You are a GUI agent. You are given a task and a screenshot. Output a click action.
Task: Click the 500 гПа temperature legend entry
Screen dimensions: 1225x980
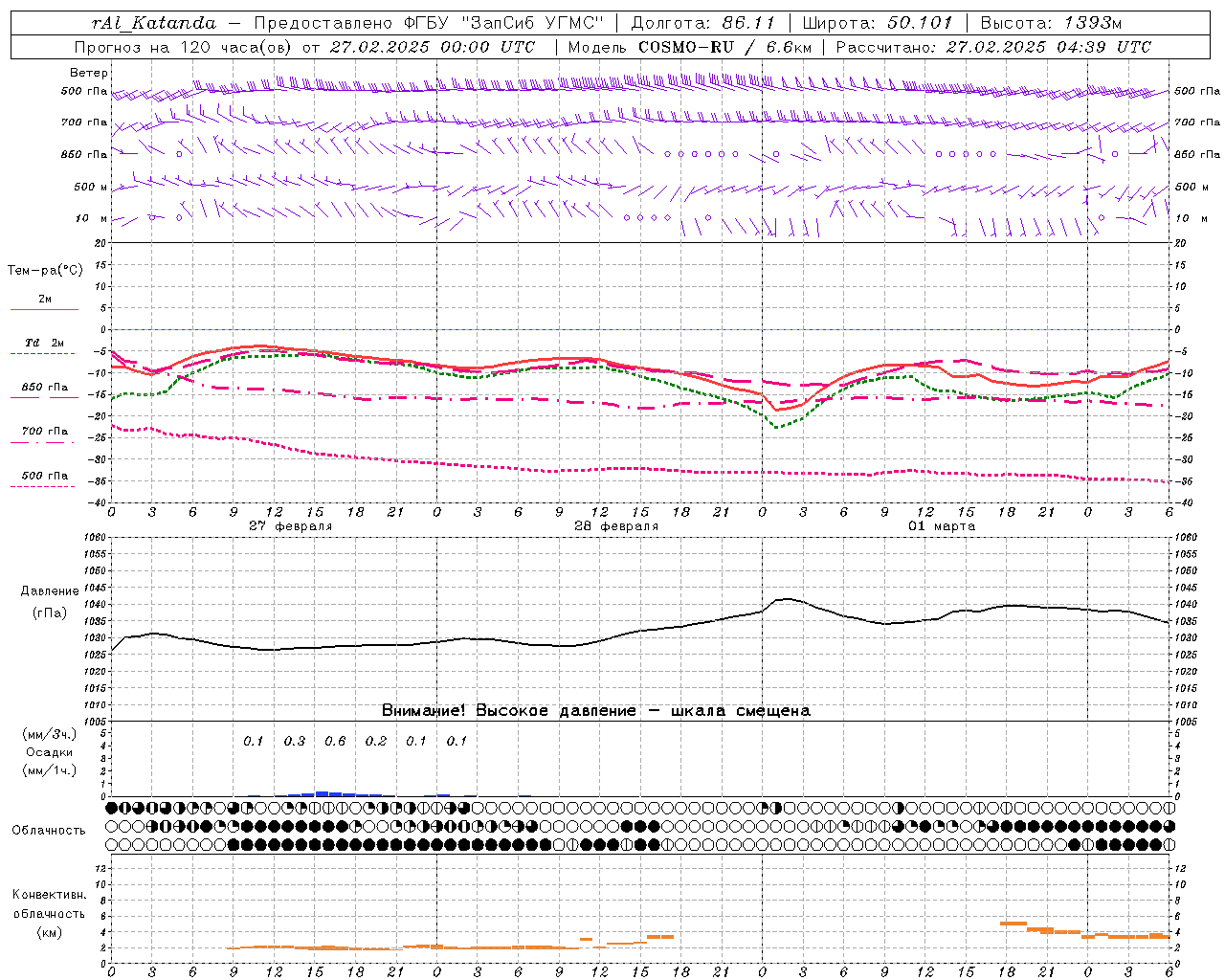click(x=44, y=479)
